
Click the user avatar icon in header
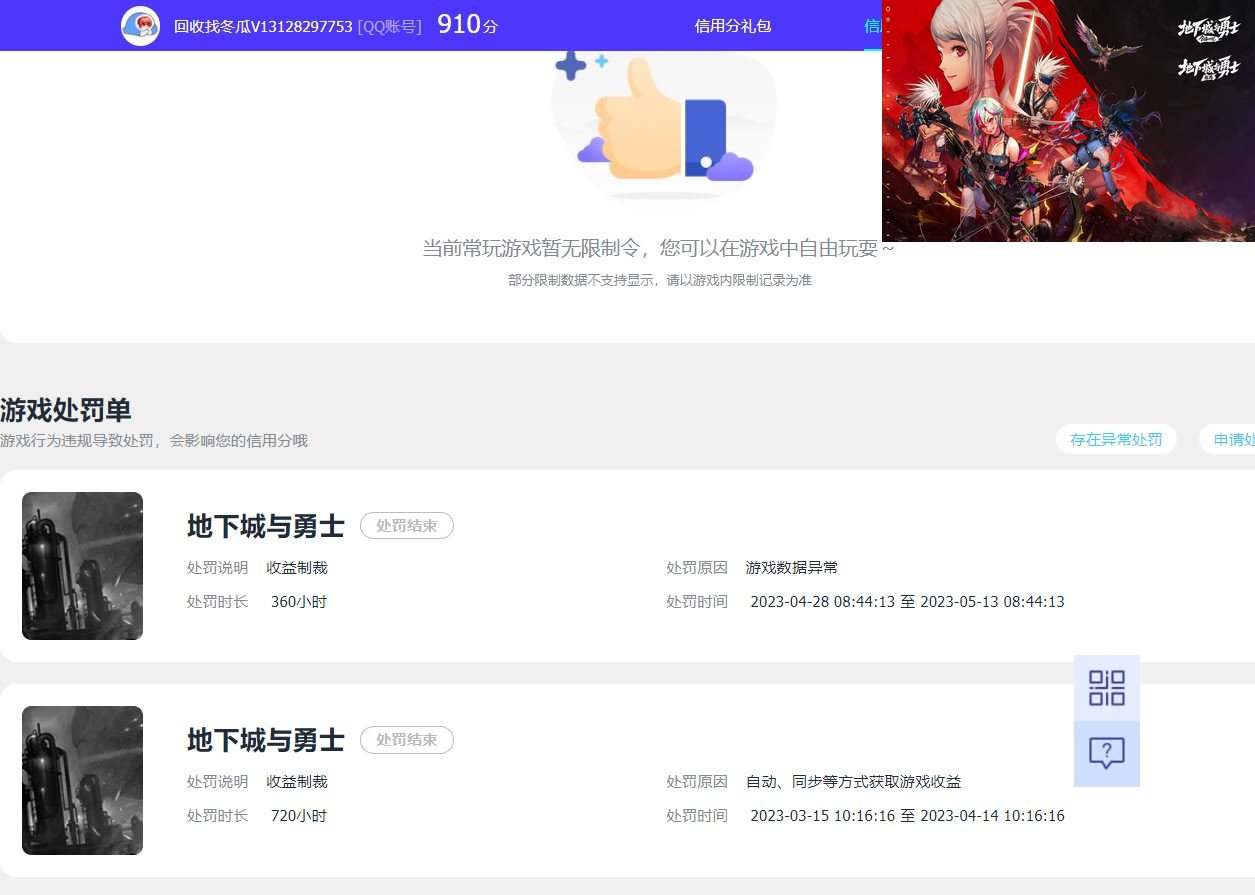coord(140,26)
